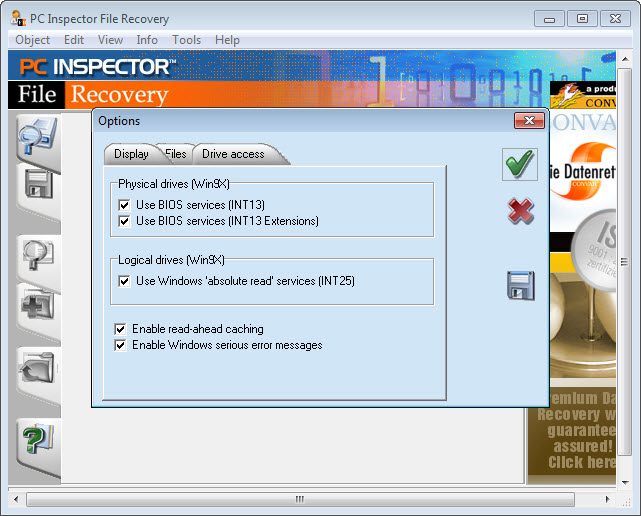641x516 pixels.
Task: Click the PC Inspector title bar app icon
Action: point(18,19)
